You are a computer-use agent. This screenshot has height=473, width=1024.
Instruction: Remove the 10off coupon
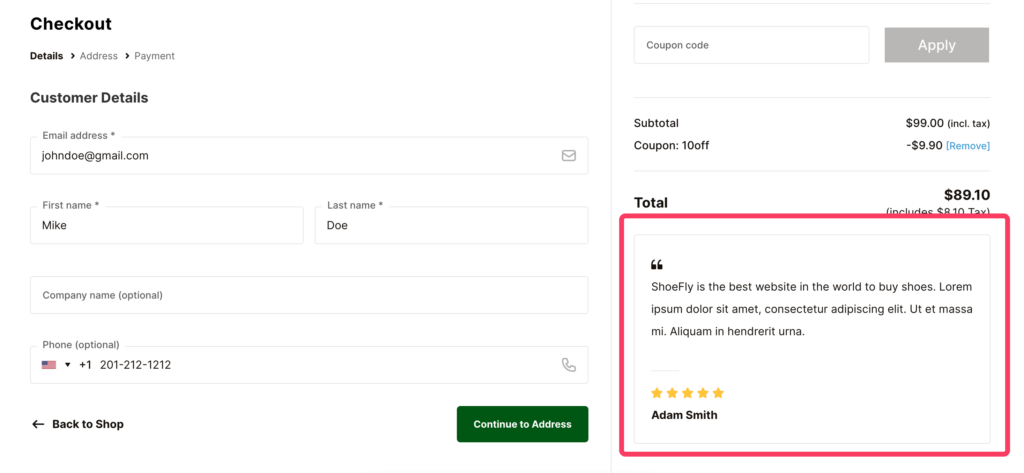967,146
